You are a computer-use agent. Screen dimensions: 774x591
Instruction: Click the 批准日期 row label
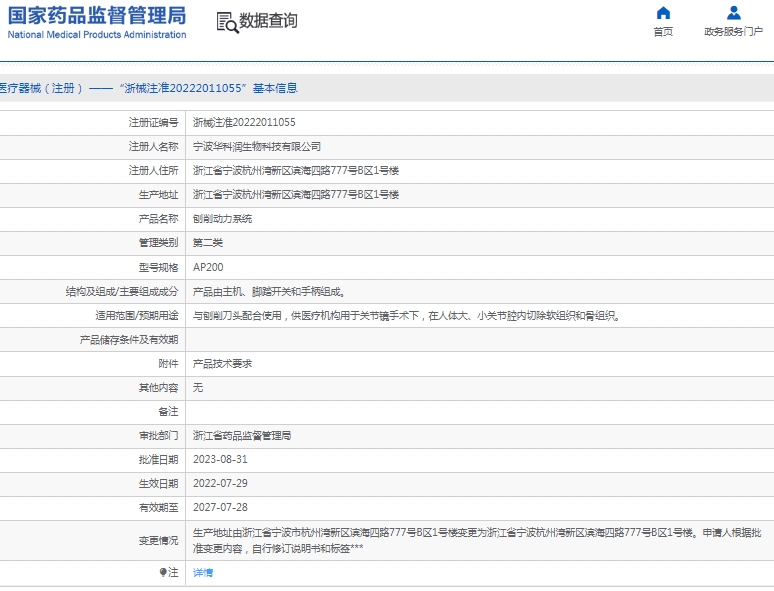pyautogui.click(x=158, y=460)
